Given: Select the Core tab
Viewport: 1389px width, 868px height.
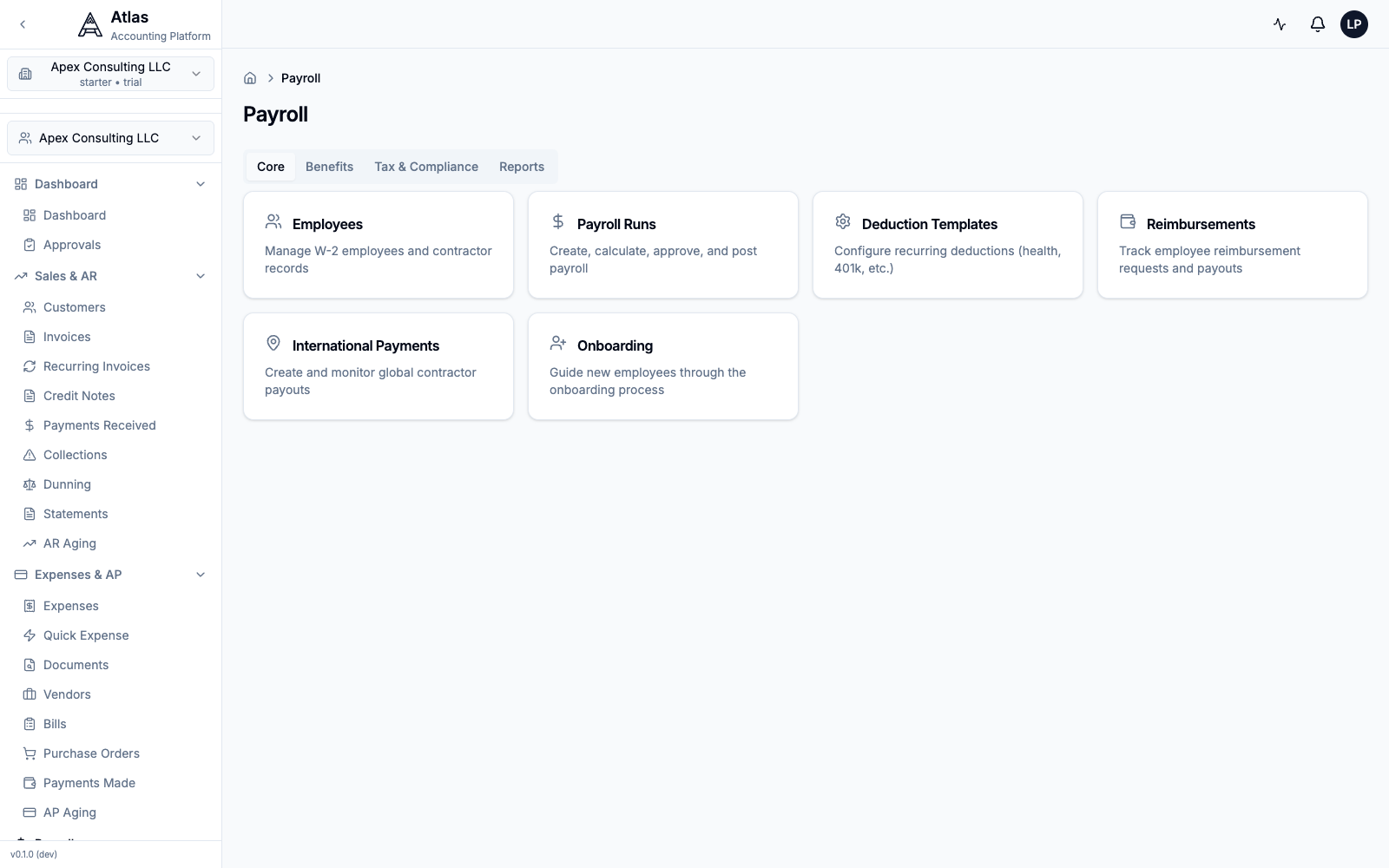Looking at the screenshot, I should point(271,167).
